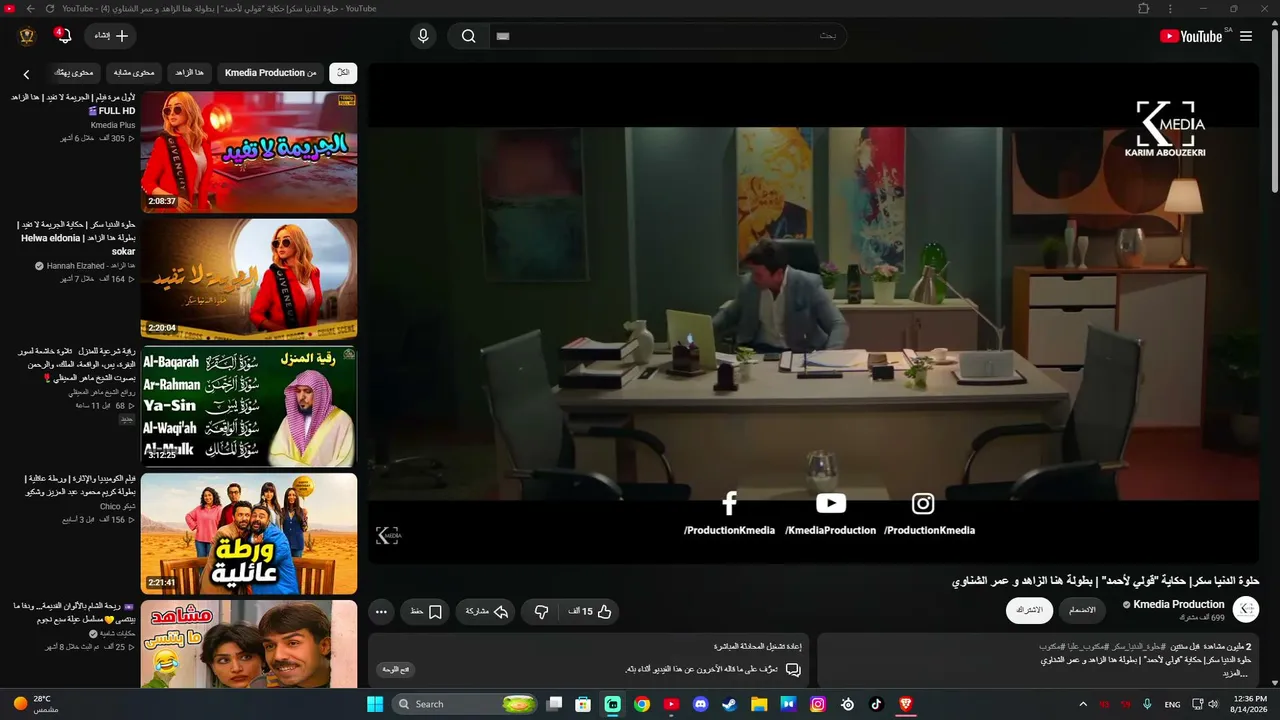This screenshot has width=1280, height=720.
Task: Open the notifications bell
Action: pos(64,36)
